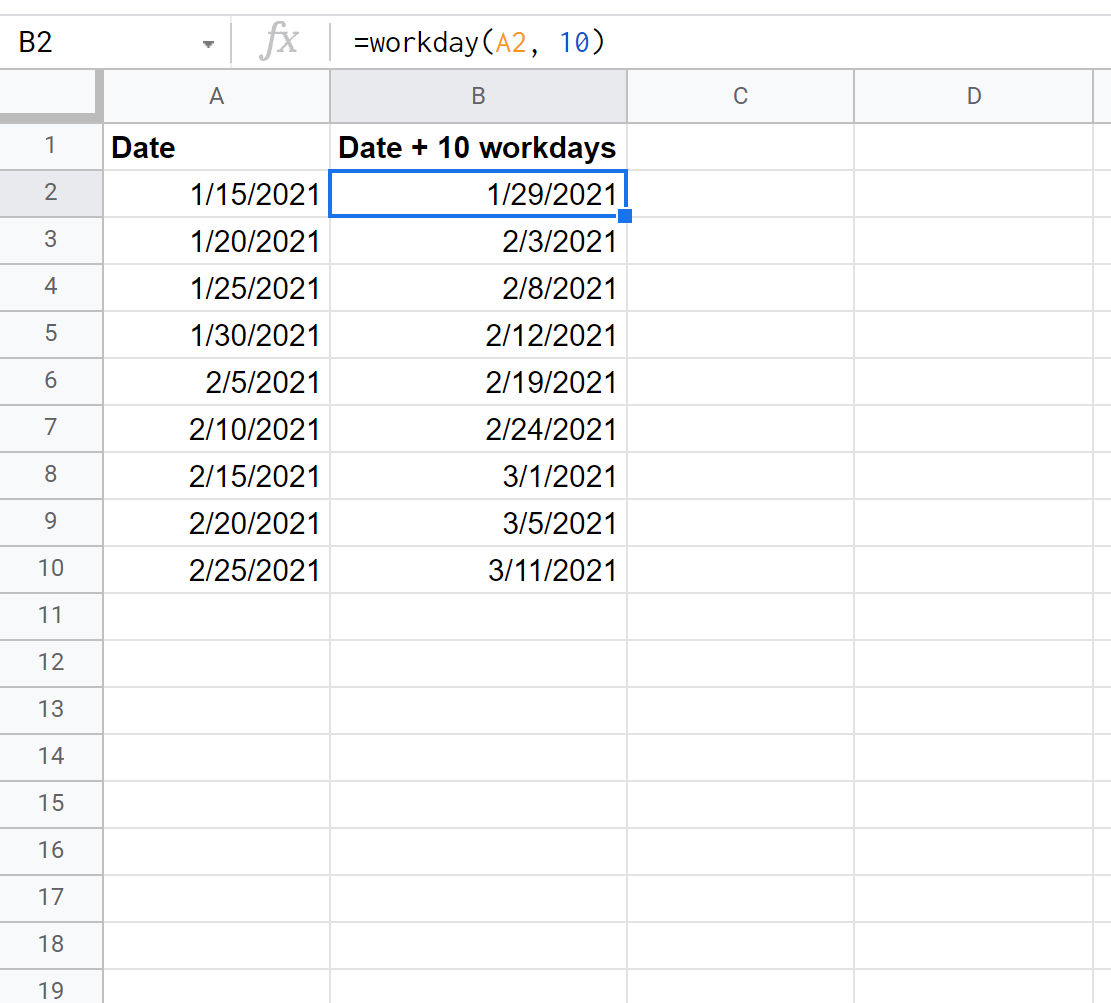1111x1003 pixels.
Task: Click the 'Date + 10 workdays' cell
Action: tap(478, 148)
